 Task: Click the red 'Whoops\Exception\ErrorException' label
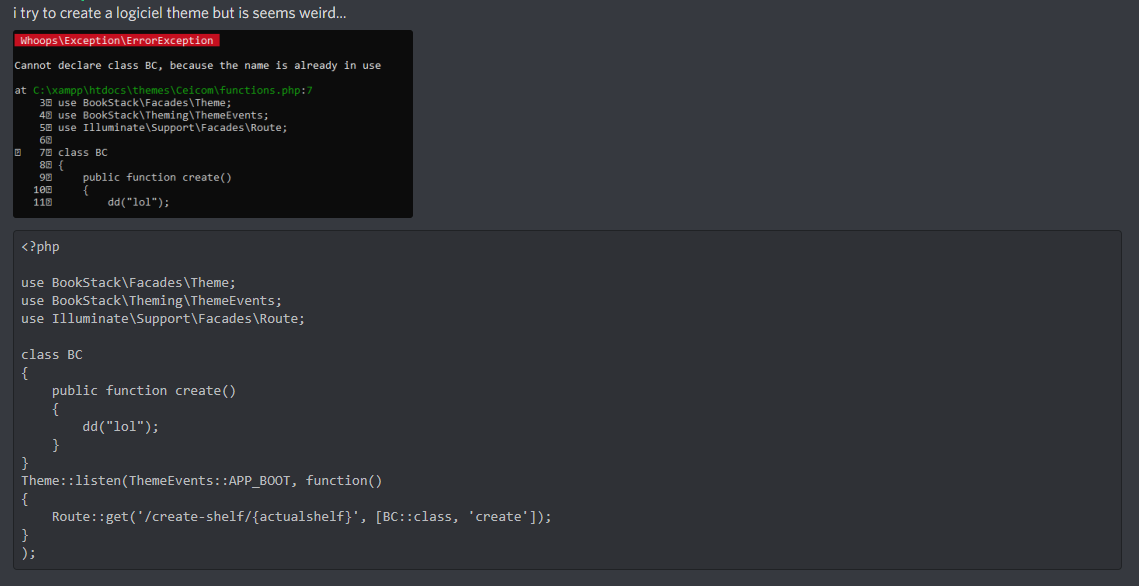point(116,41)
